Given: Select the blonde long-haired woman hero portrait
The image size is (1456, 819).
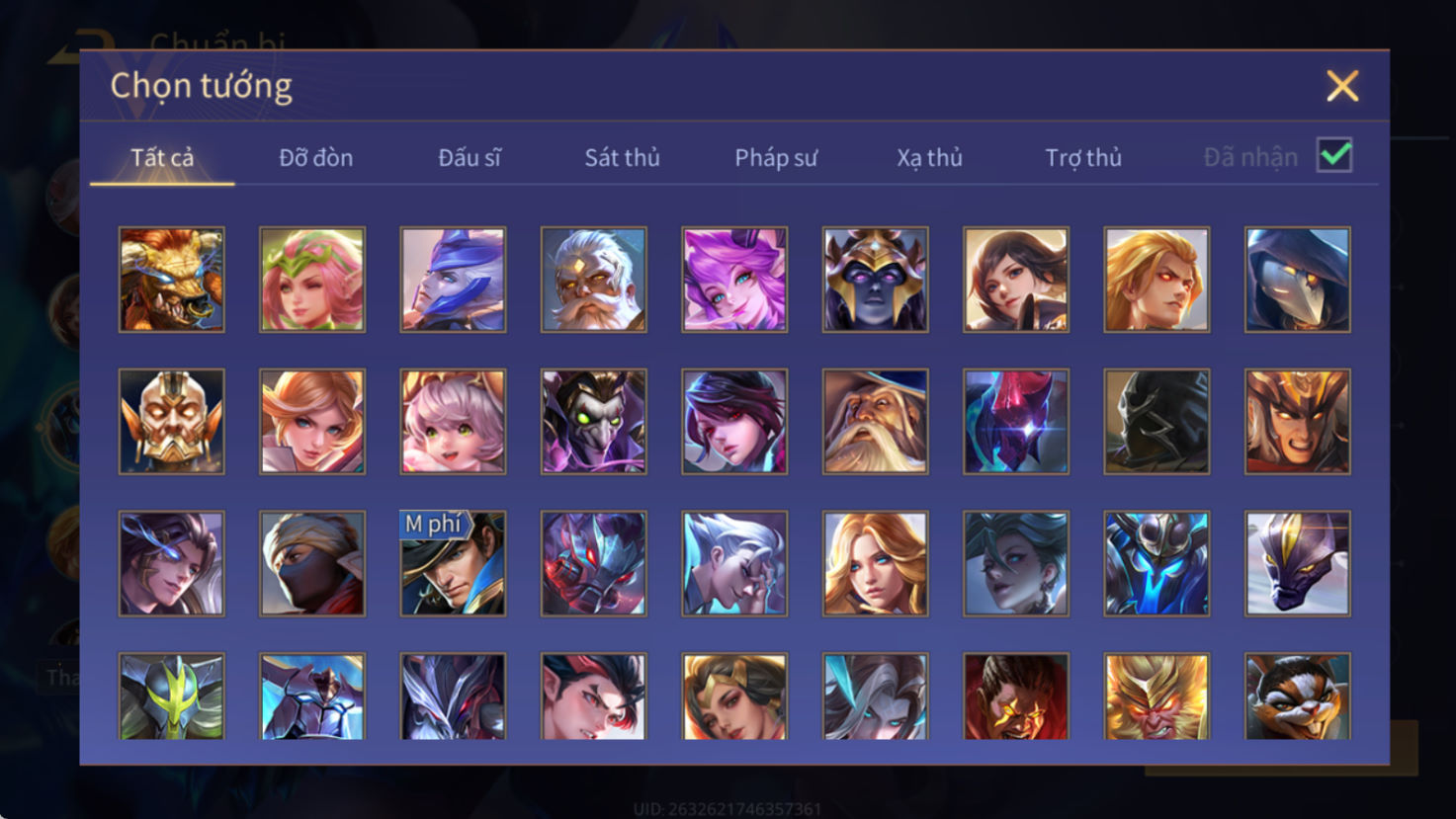Looking at the screenshot, I should 875,563.
